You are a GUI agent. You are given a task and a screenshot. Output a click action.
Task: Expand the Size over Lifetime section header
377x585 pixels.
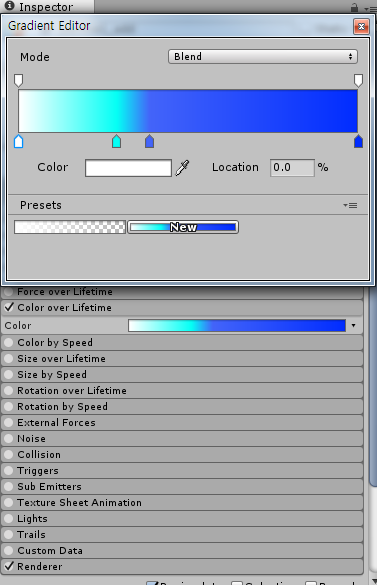pyautogui.click(x=182, y=359)
